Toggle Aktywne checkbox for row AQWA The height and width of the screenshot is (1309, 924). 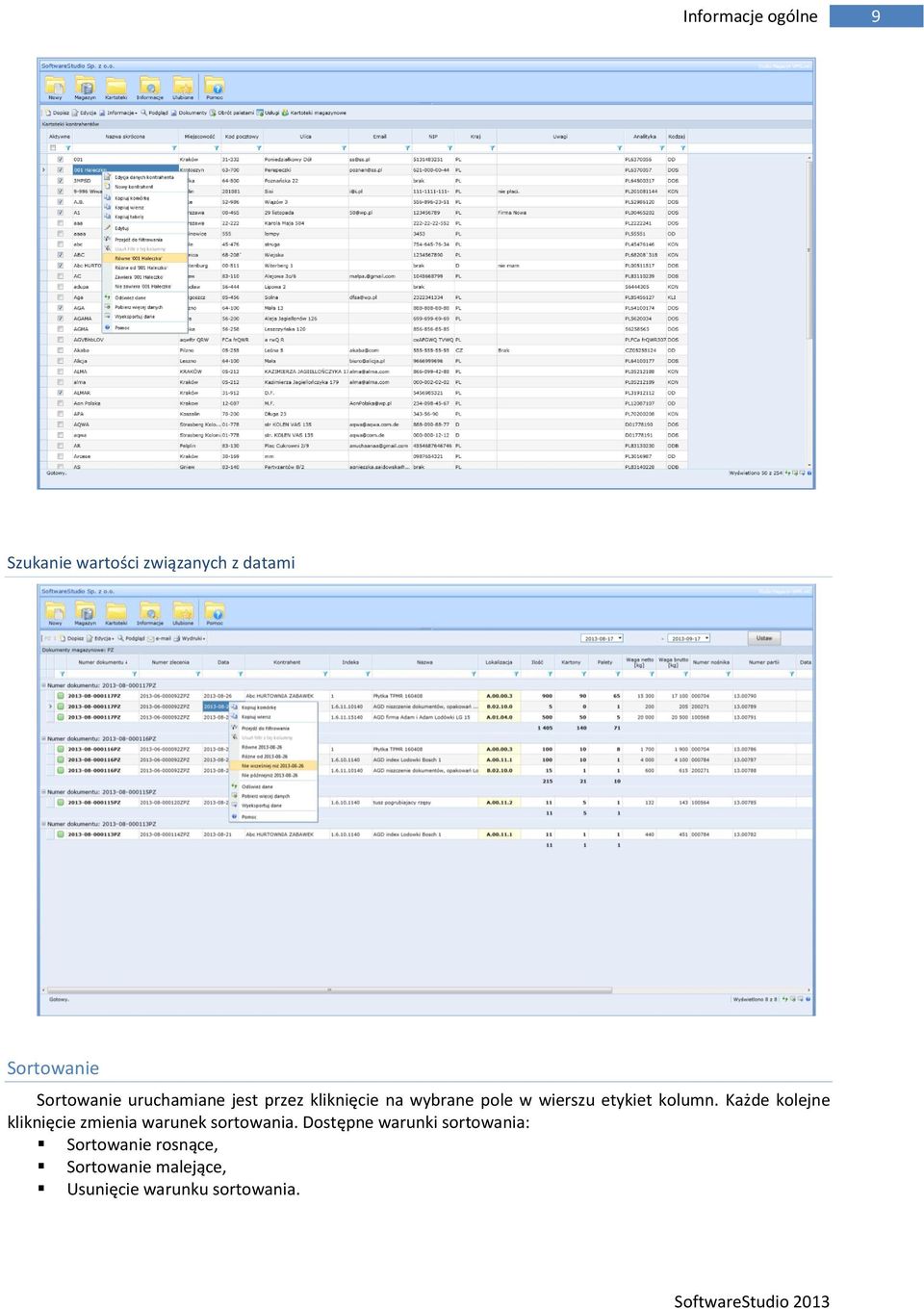tap(60, 424)
